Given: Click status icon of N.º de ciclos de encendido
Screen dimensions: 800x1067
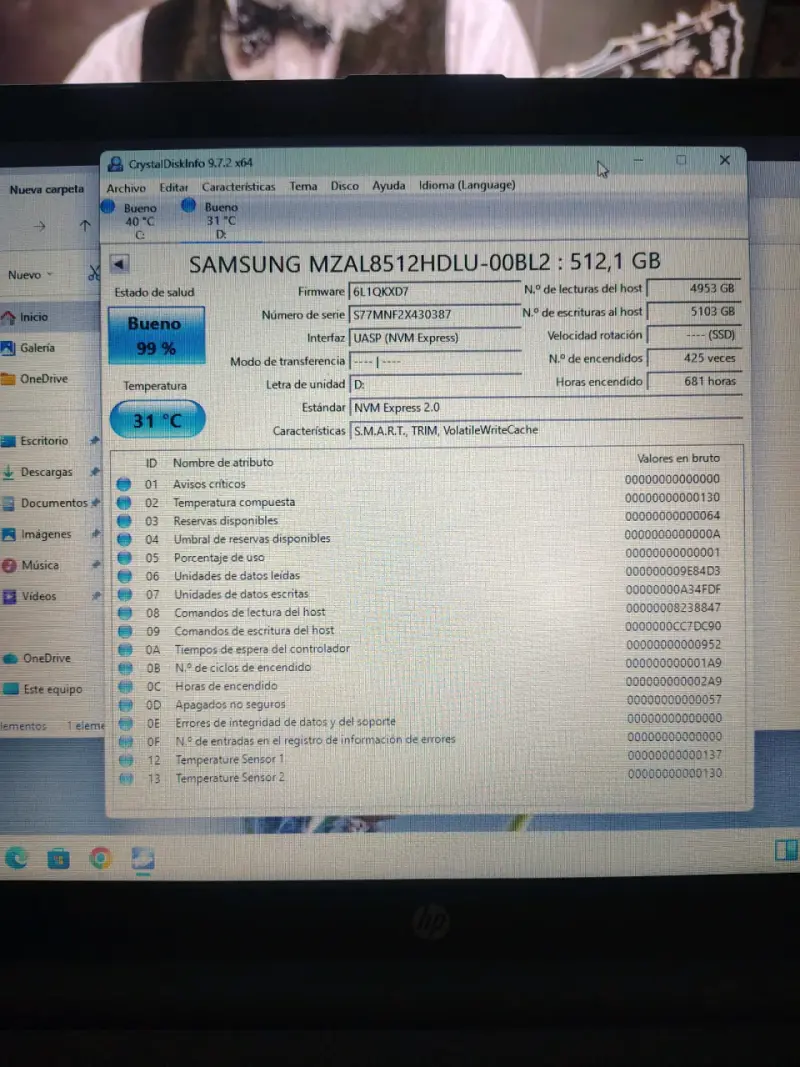Looking at the screenshot, I should pos(126,668).
